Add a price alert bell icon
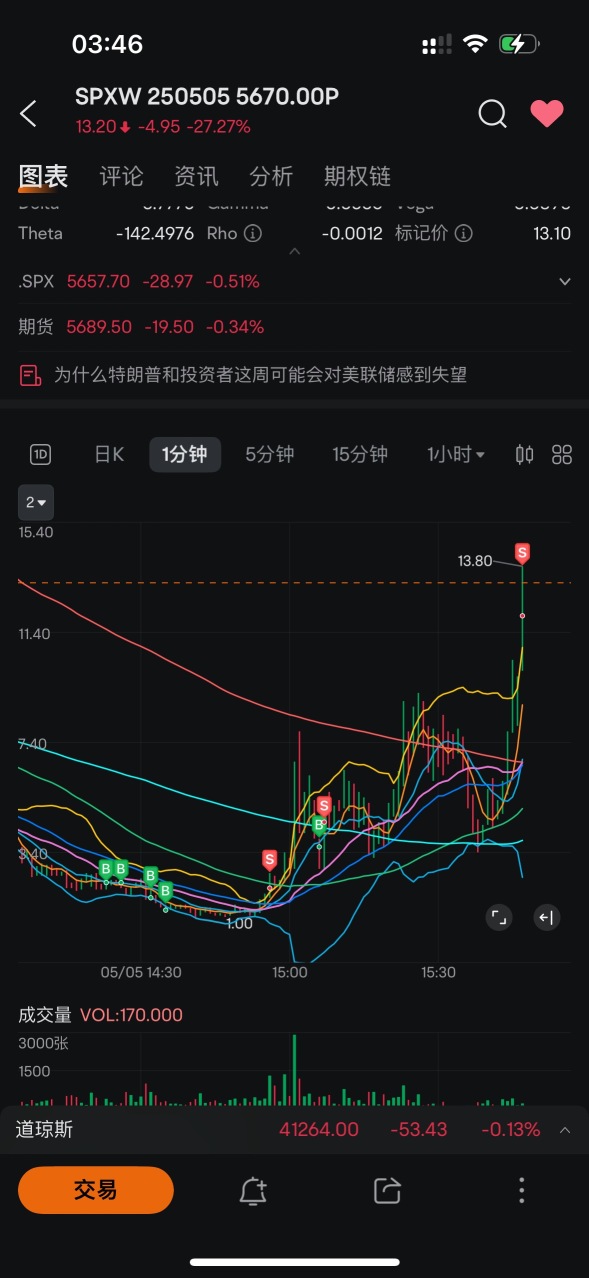 253,1190
